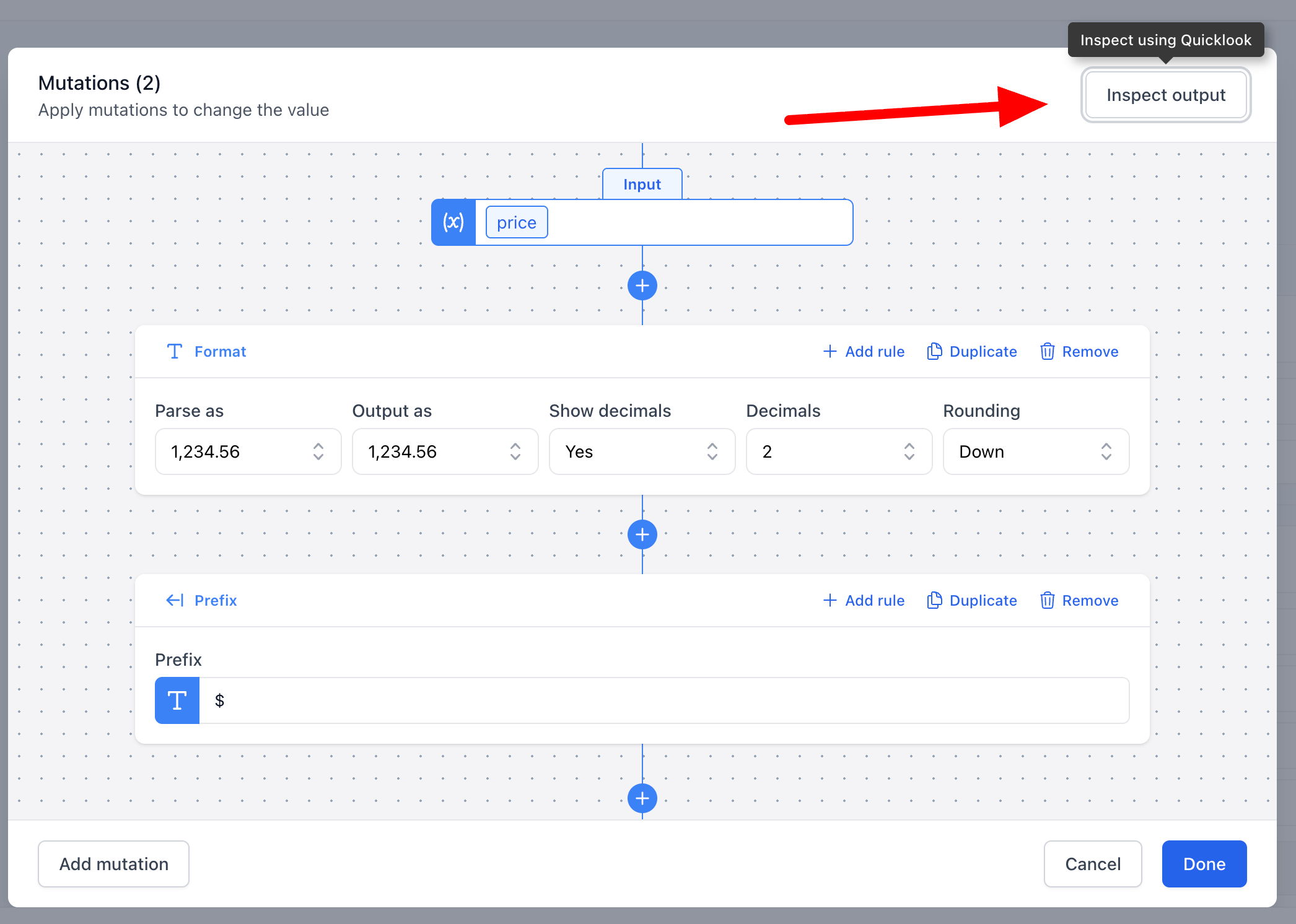Image resolution: width=1296 pixels, height=924 pixels.
Task: Click the Prefix text field containing $
Action: click(x=663, y=700)
